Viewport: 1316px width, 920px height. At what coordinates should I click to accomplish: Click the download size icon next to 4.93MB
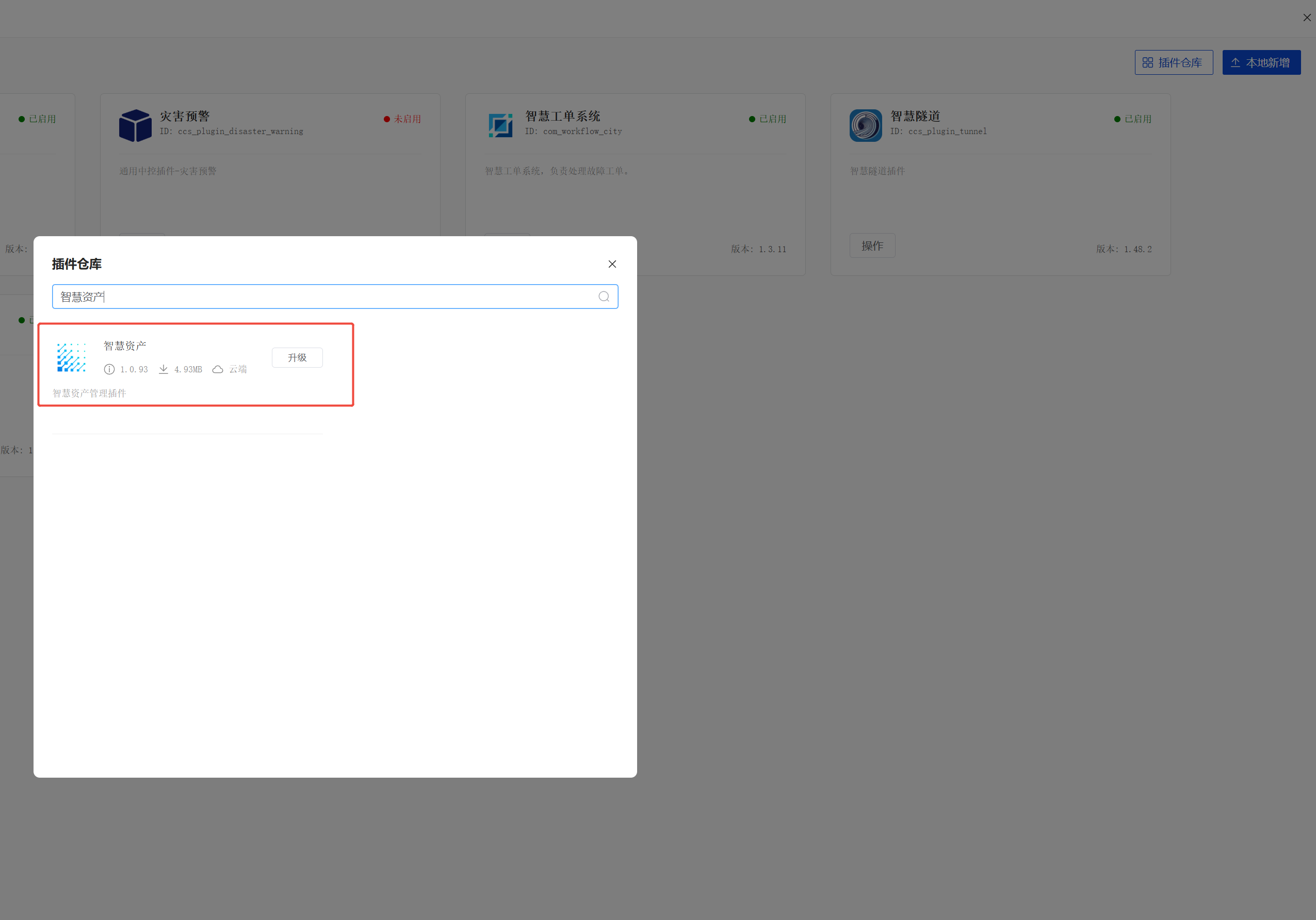point(164,369)
